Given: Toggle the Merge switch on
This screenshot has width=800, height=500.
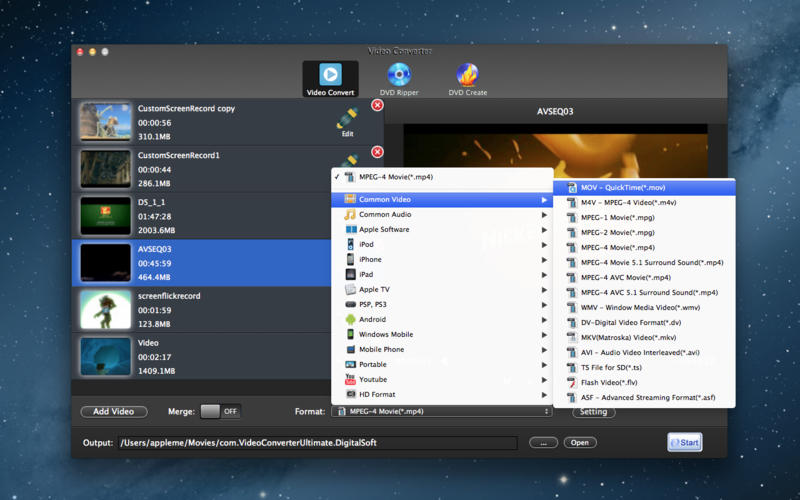Looking at the screenshot, I should 220,411.
